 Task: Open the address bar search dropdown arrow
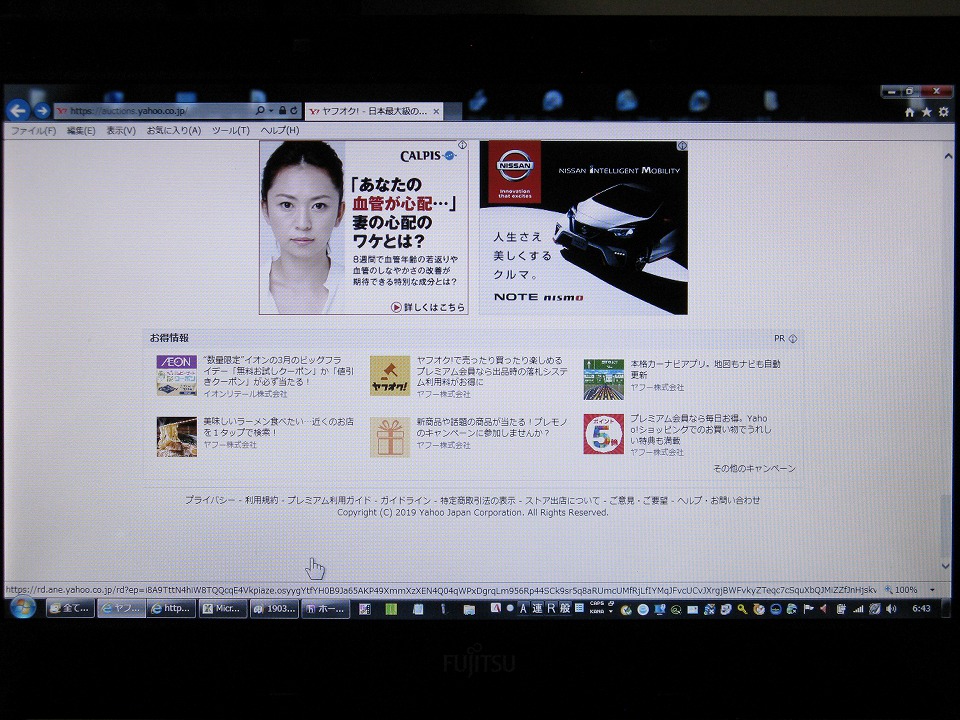click(x=271, y=111)
